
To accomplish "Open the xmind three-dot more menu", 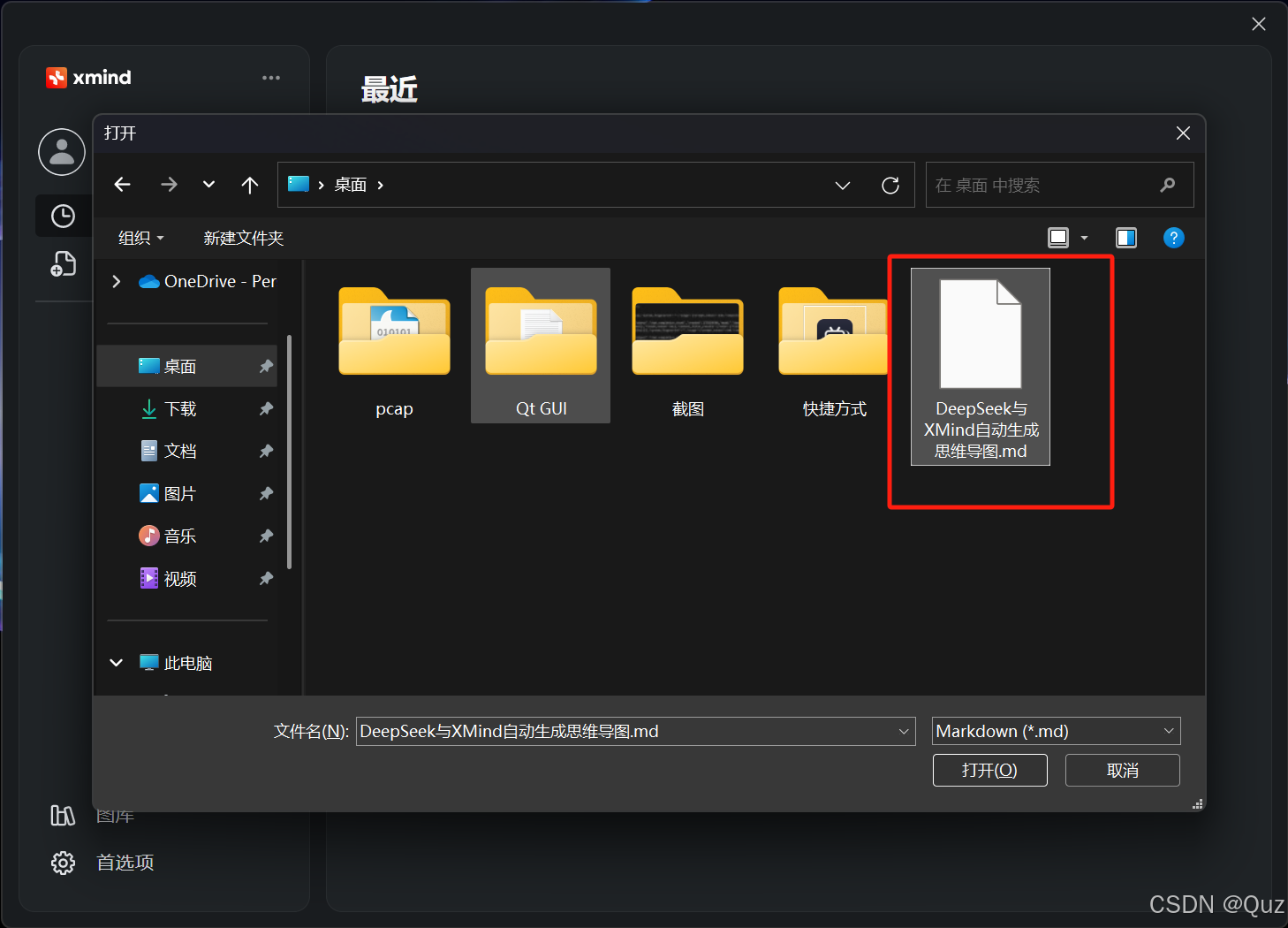I will point(271,78).
